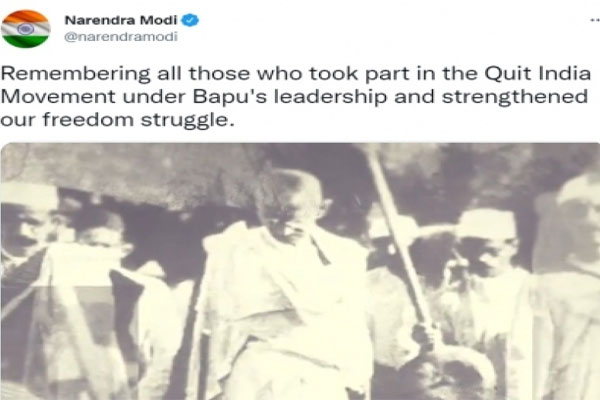Click Gandhi's figure in the center of the photo

coord(285,283)
